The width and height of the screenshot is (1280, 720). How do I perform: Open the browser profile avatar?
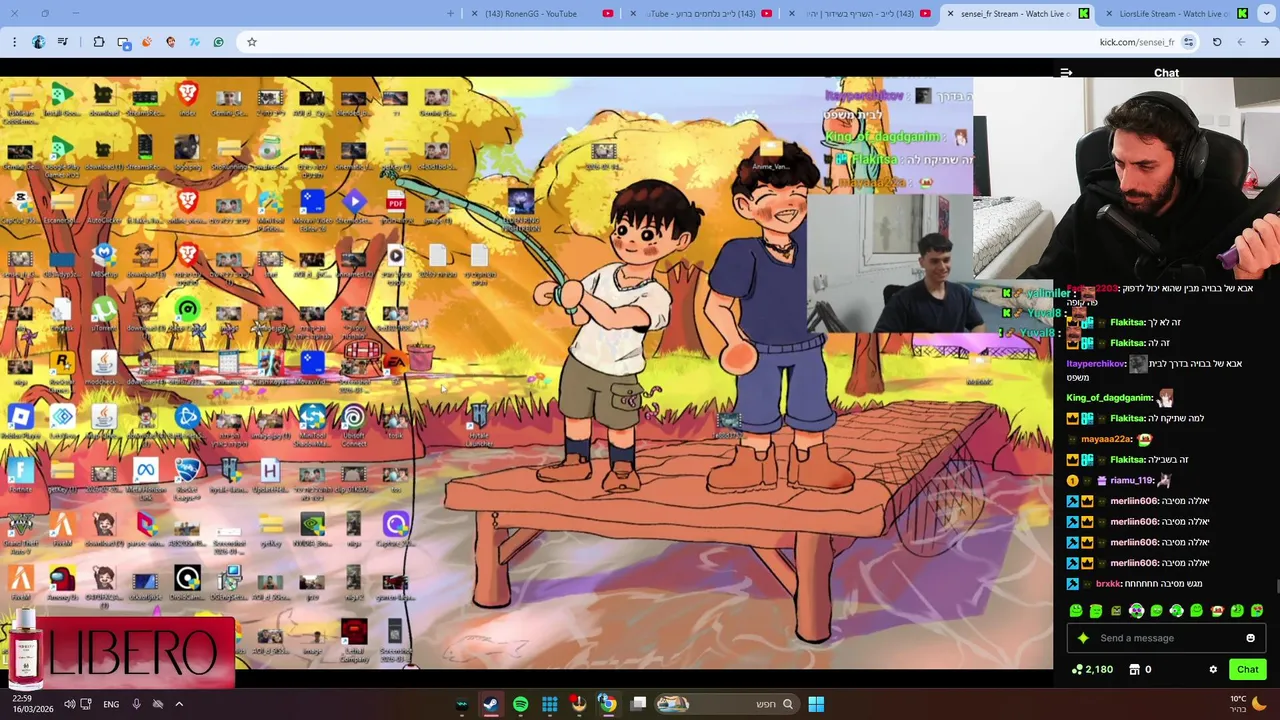(38, 42)
